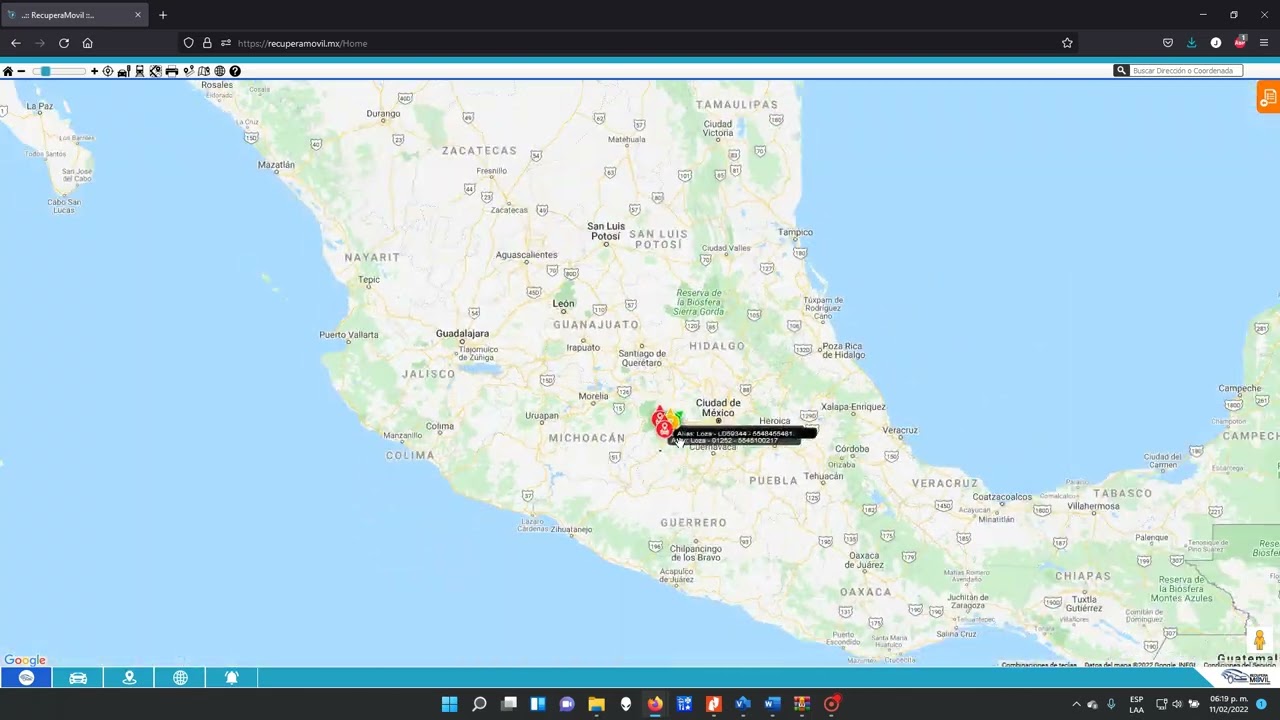Click the home icon in the map toolbar

pyautogui.click(x=8, y=71)
